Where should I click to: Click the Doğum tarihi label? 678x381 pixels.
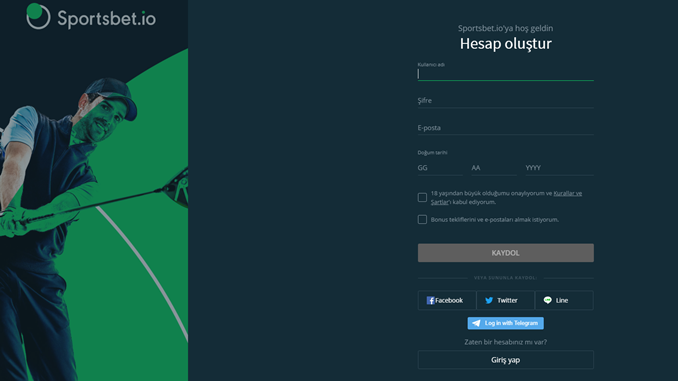432,153
